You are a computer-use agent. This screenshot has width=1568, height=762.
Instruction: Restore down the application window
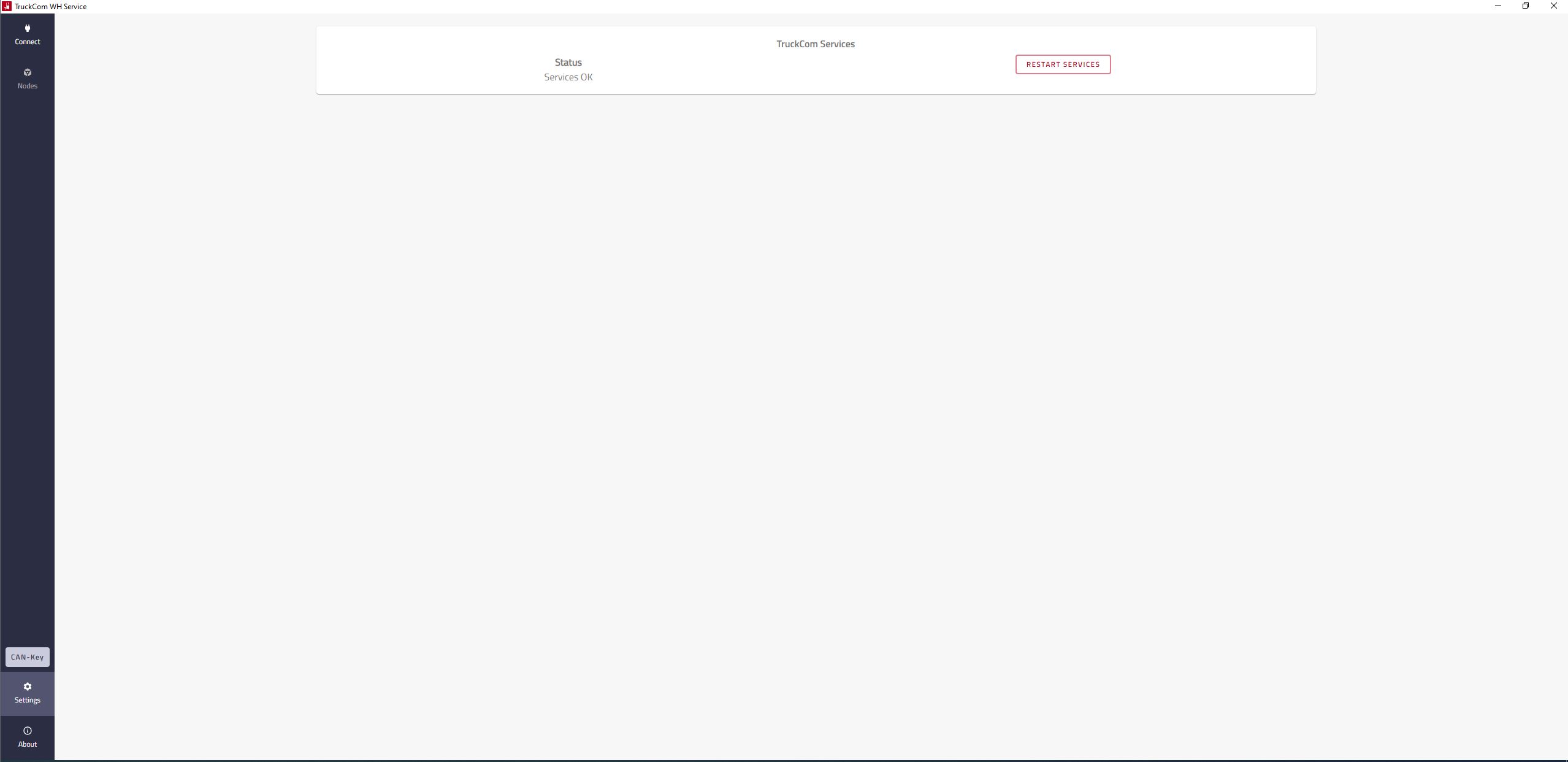[x=1526, y=6]
